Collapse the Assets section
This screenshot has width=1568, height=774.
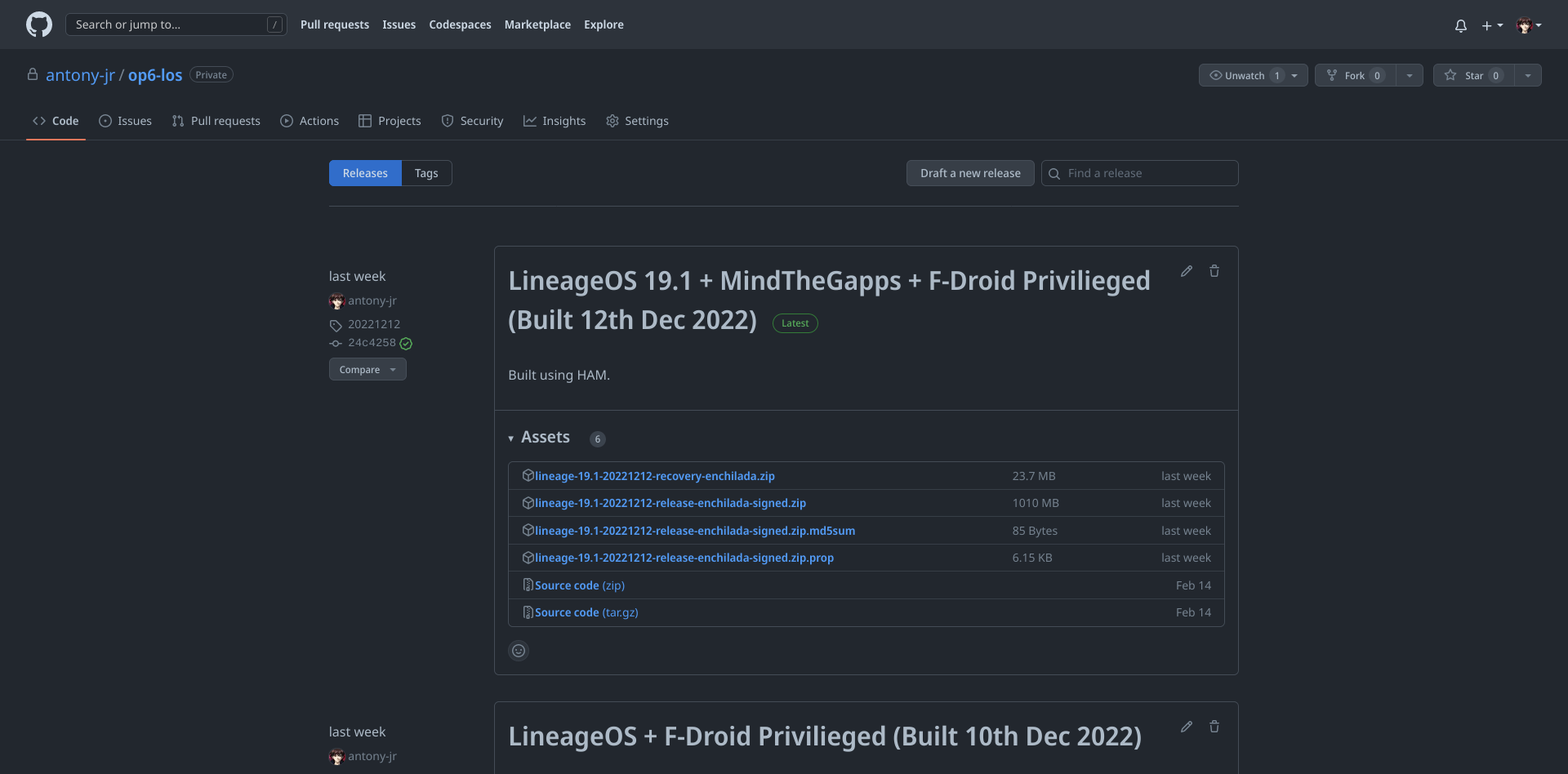[x=539, y=438]
